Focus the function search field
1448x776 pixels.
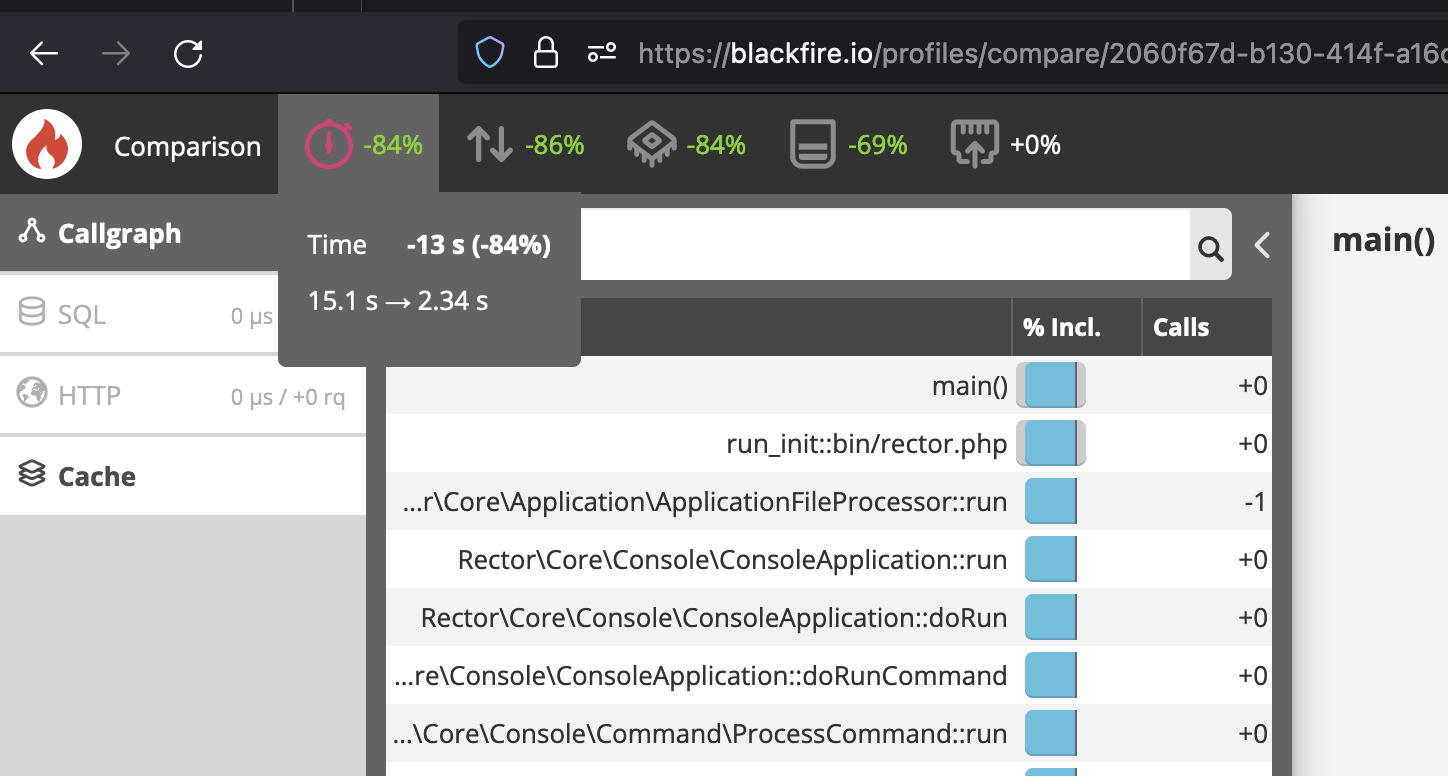point(884,244)
